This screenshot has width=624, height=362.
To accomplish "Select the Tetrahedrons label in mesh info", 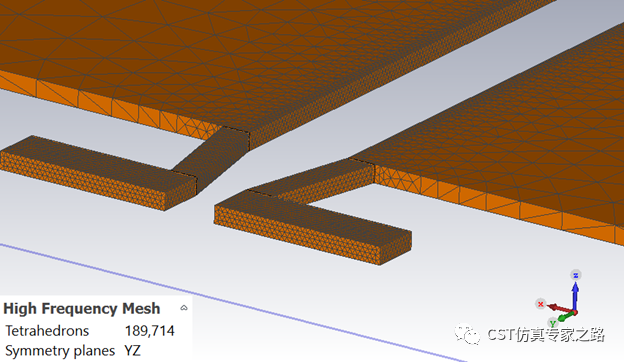I will pos(47,331).
